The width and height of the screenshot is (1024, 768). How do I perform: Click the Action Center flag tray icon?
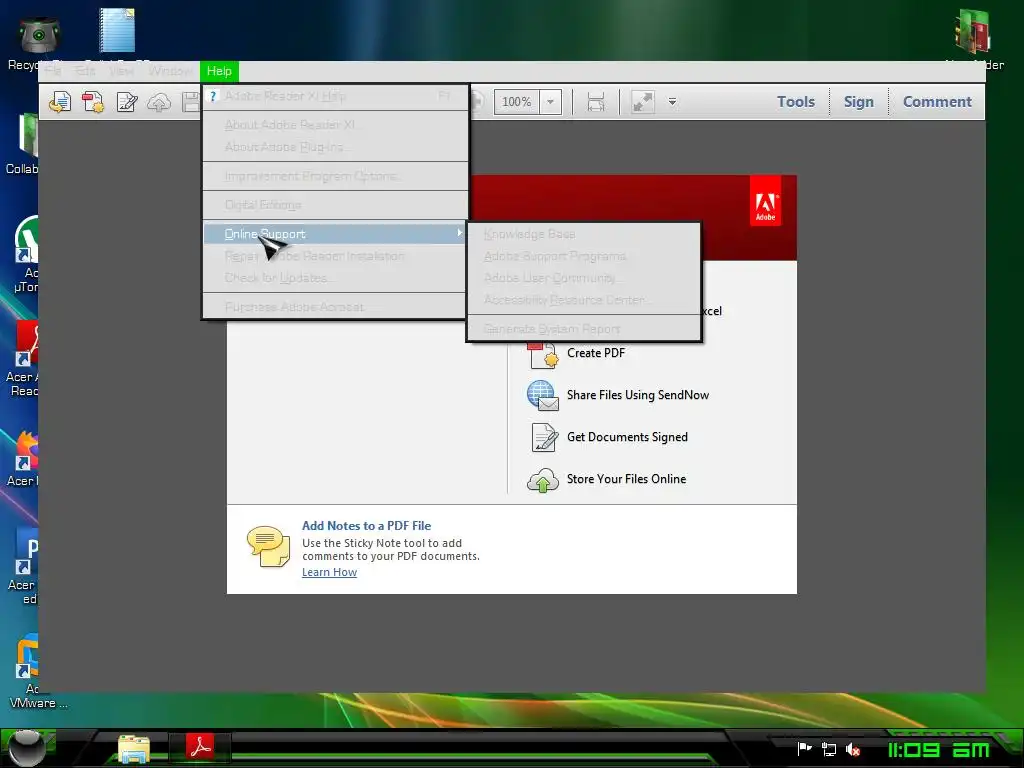[805, 749]
